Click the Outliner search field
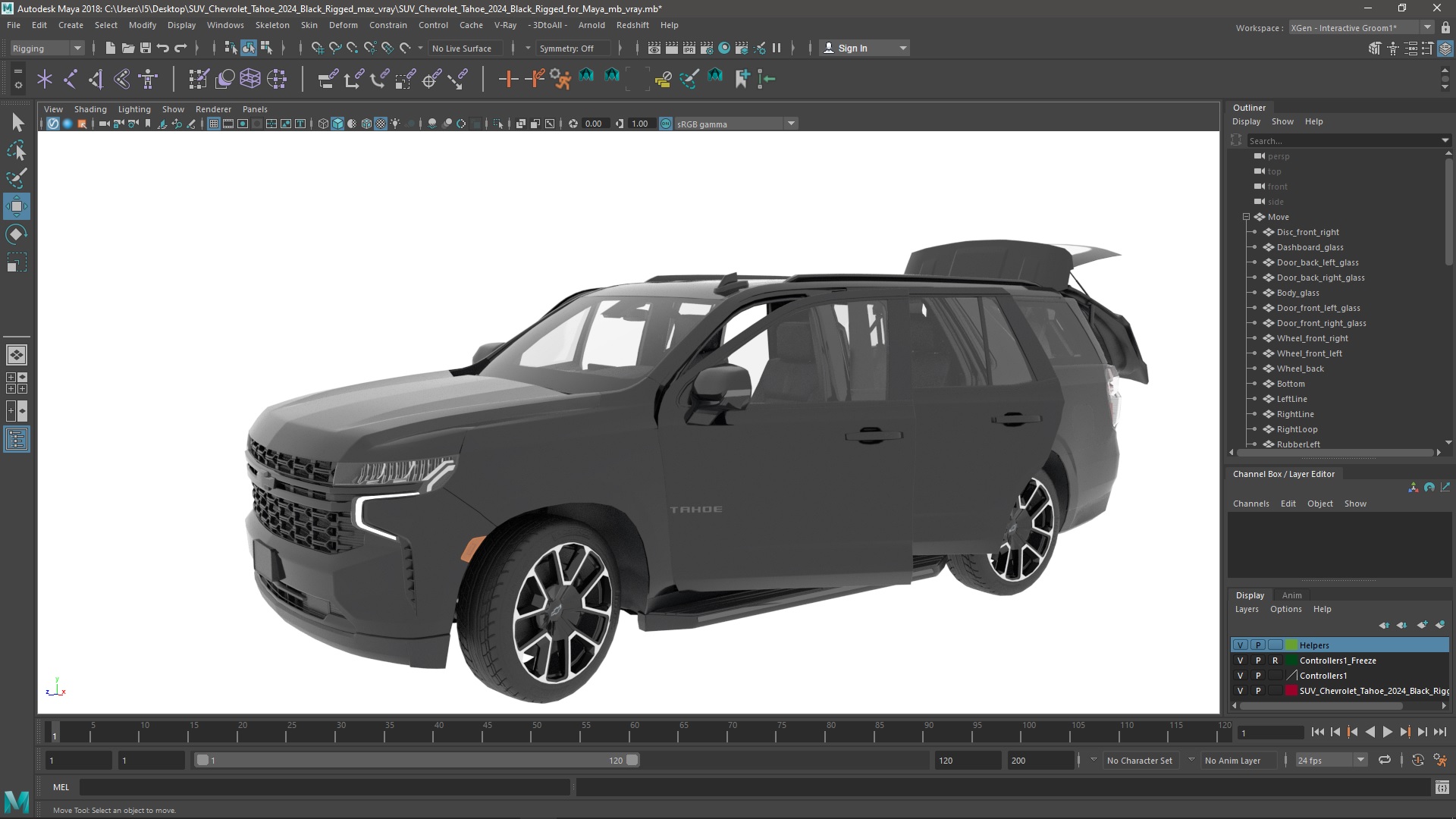This screenshot has width=1456, height=819. [1348, 140]
